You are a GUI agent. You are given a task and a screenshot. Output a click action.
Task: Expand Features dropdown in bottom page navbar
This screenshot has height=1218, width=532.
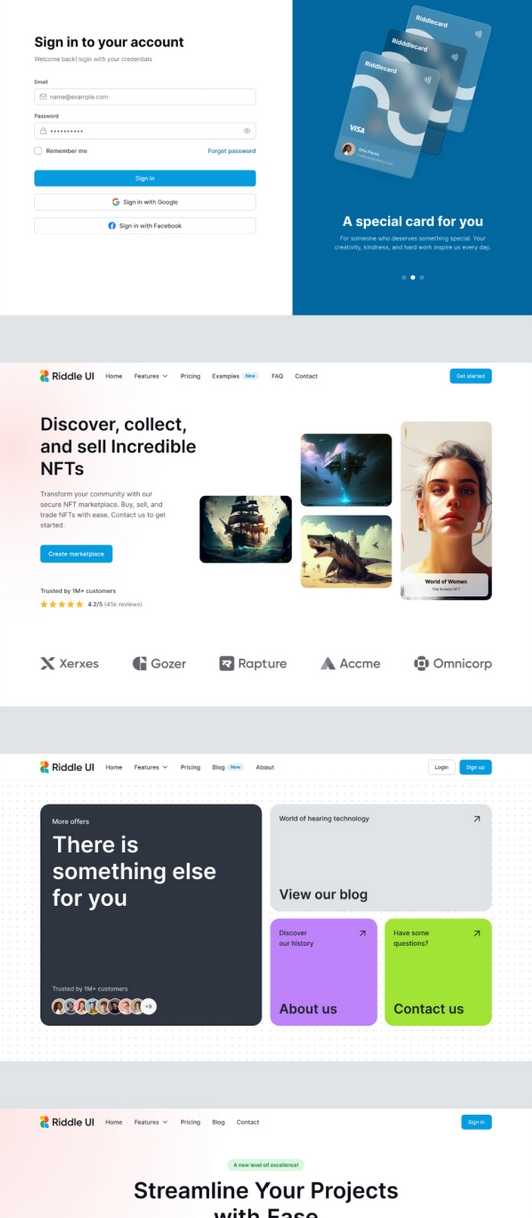point(151,1122)
